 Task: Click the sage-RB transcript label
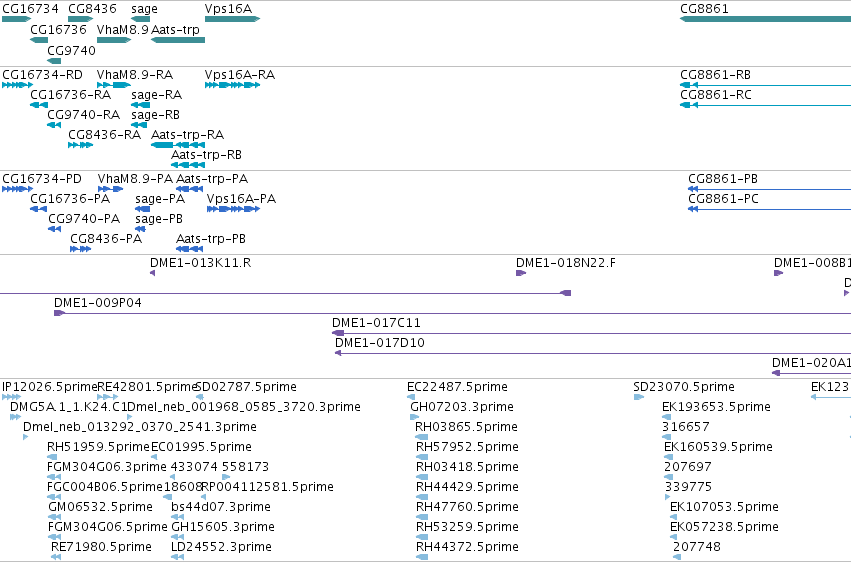click(156, 115)
